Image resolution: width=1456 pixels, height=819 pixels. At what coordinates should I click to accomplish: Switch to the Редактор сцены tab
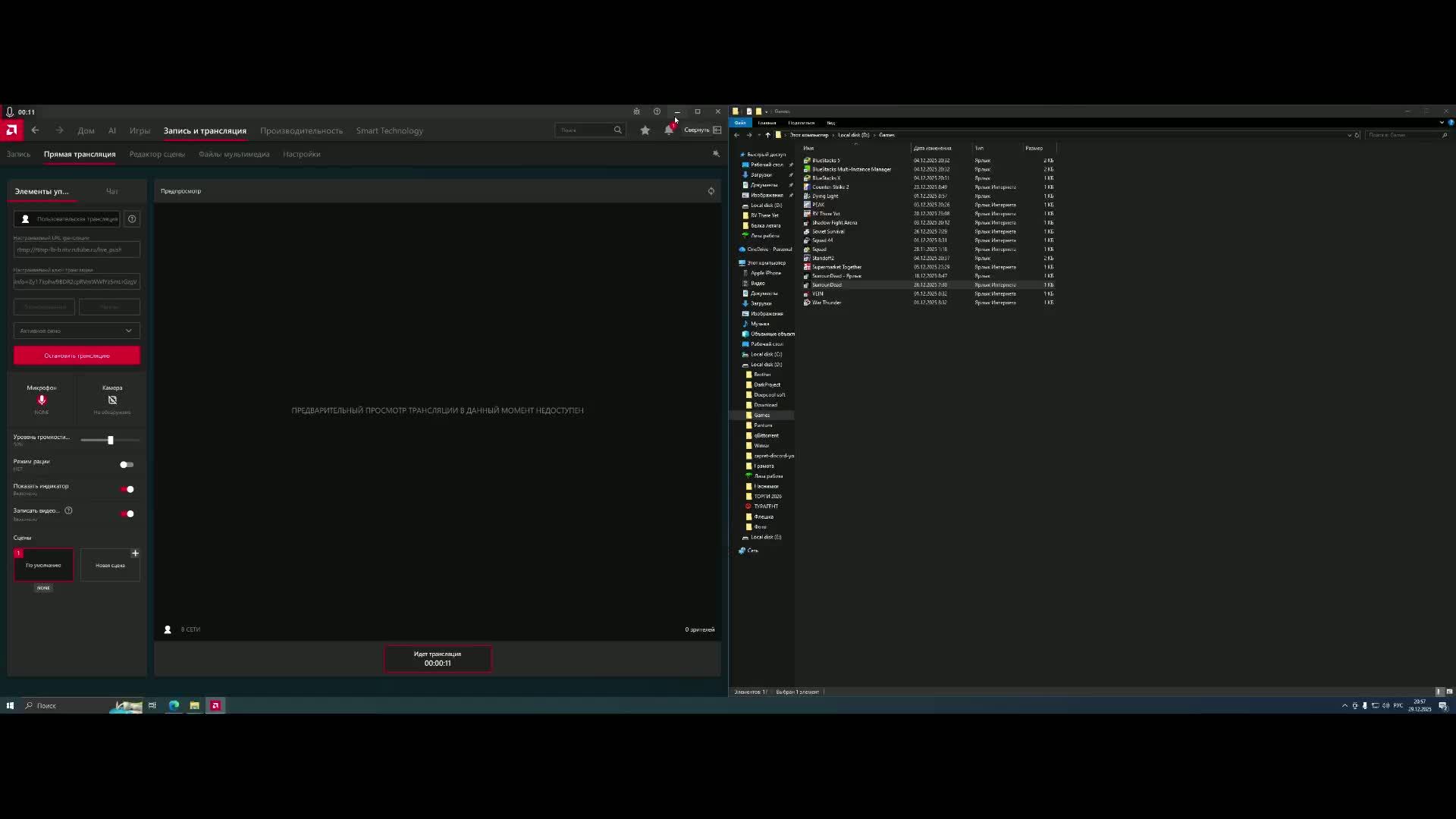(157, 154)
